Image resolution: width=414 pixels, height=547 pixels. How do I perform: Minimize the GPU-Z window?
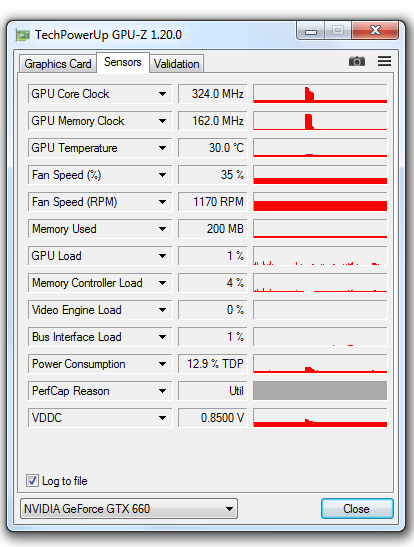click(311, 31)
